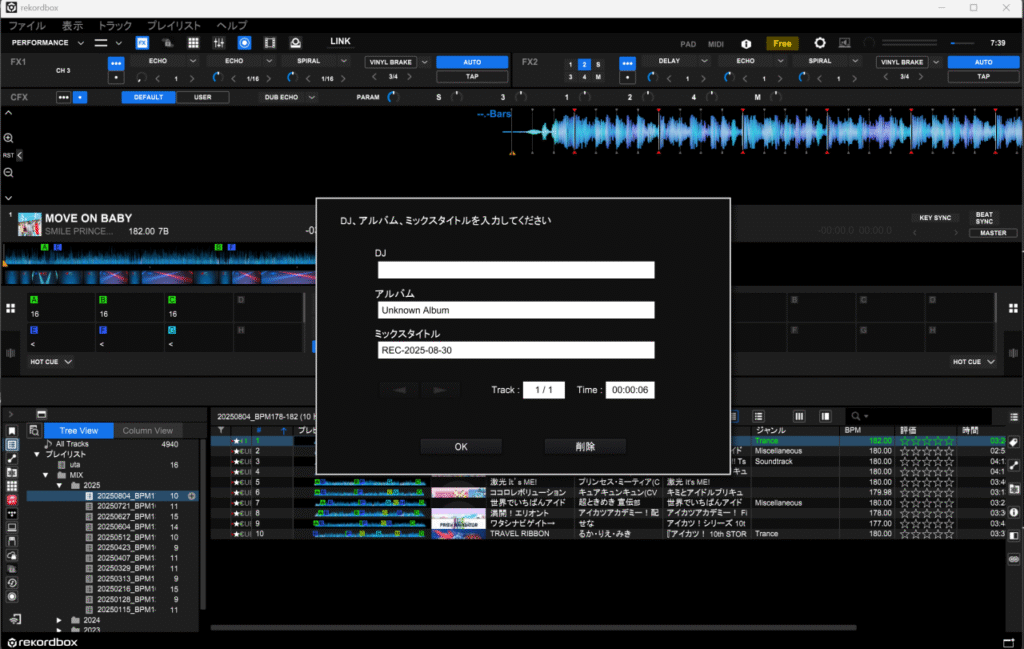Switch to Column View tab

point(148,431)
